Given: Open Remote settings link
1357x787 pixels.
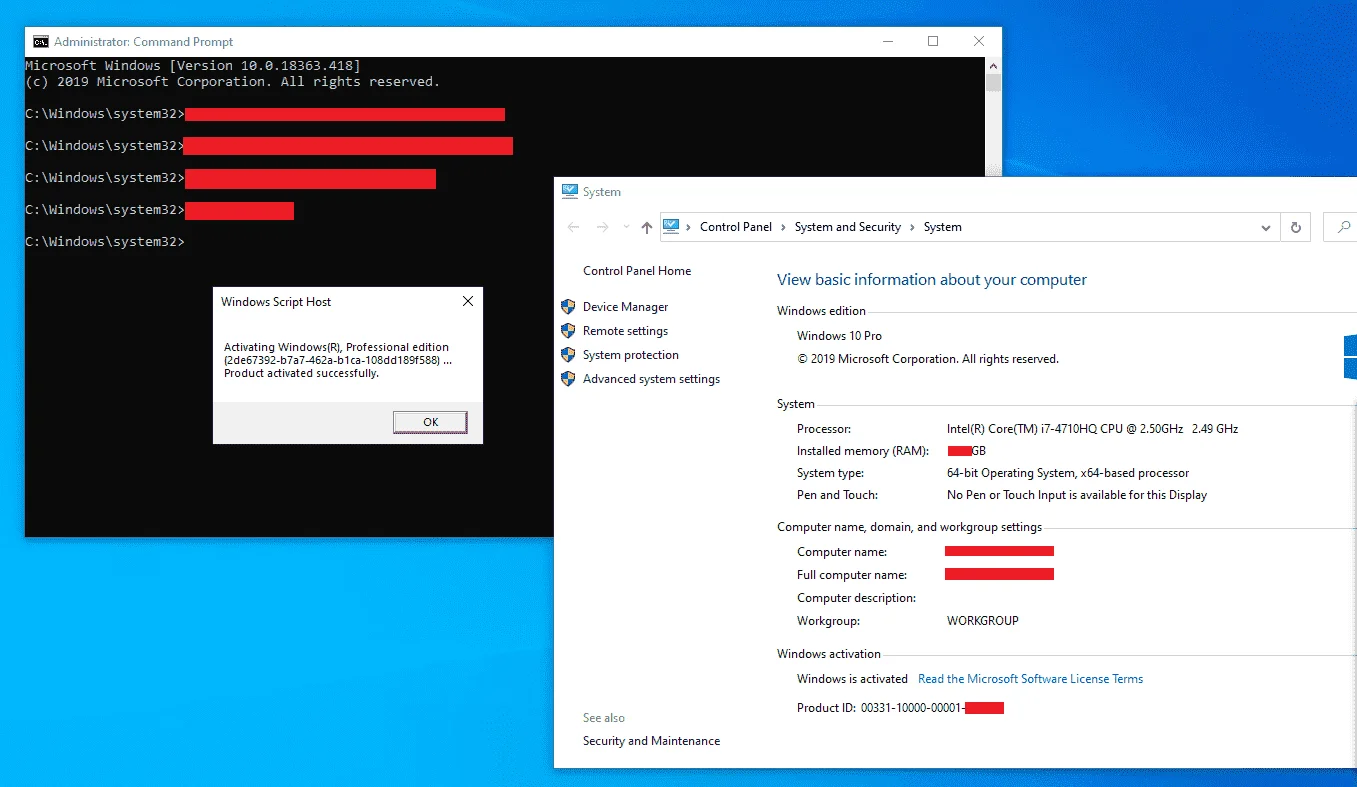Looking at the screenshot, I should tap(625, 331).
